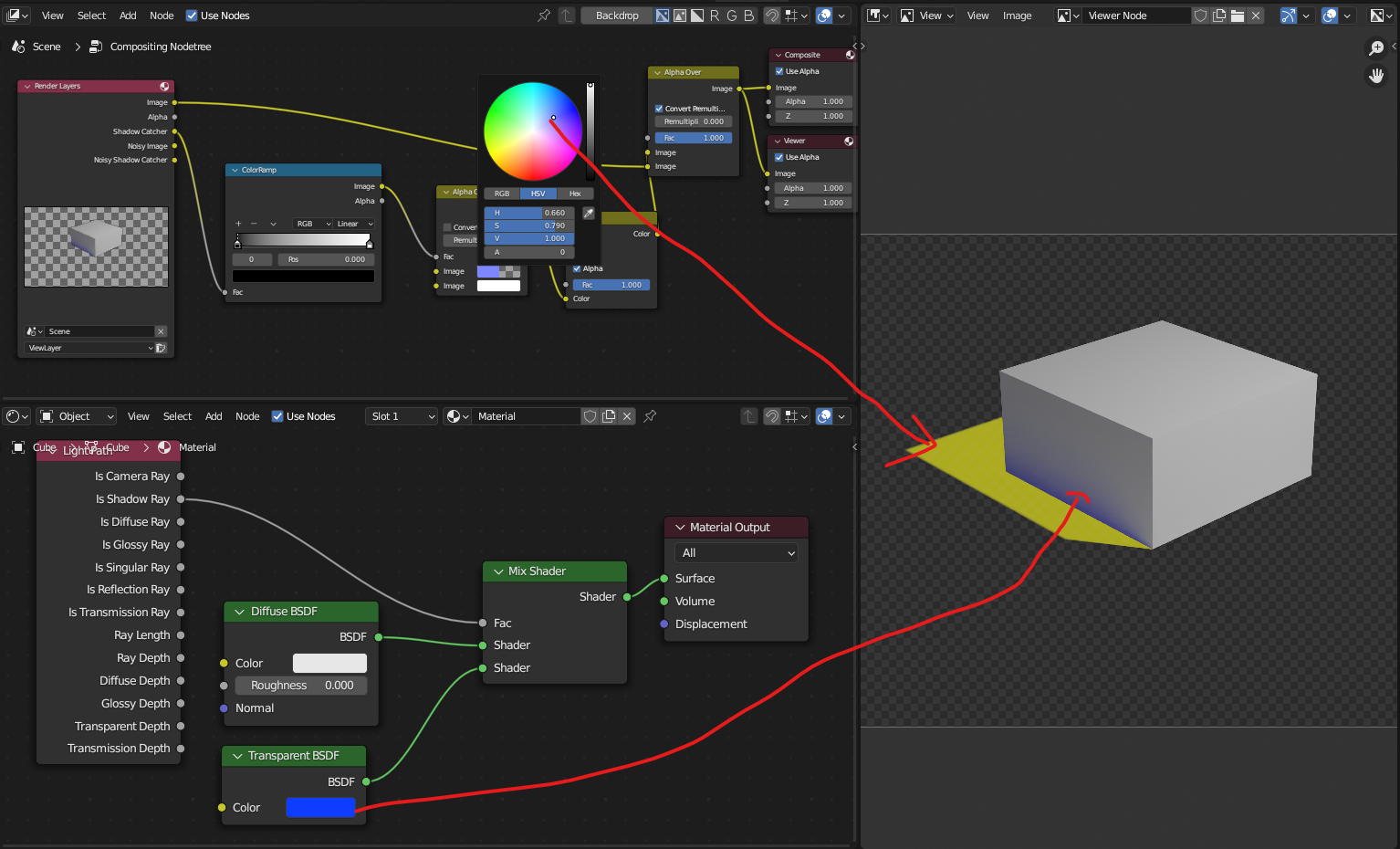Open compositor editor type selector
This screenshot has height=849, width=1400.
click(17, 16)
